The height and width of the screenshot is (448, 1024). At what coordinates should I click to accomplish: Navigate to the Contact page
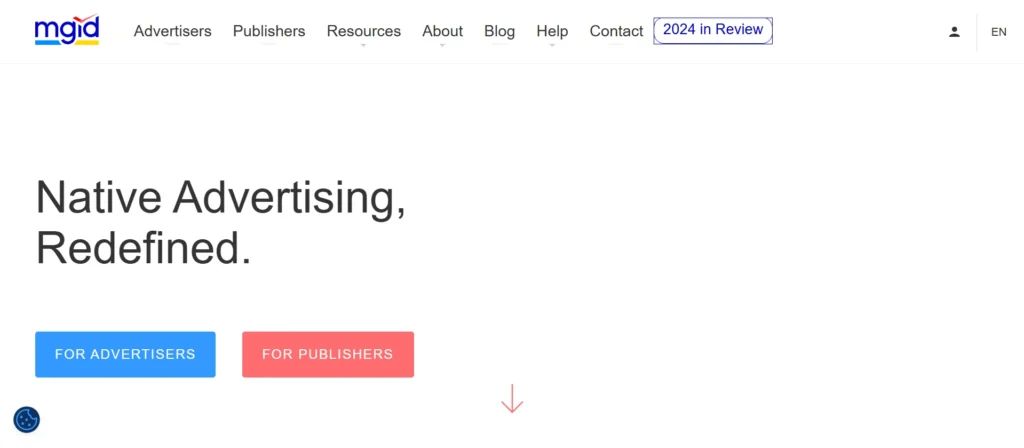(616, 31)
